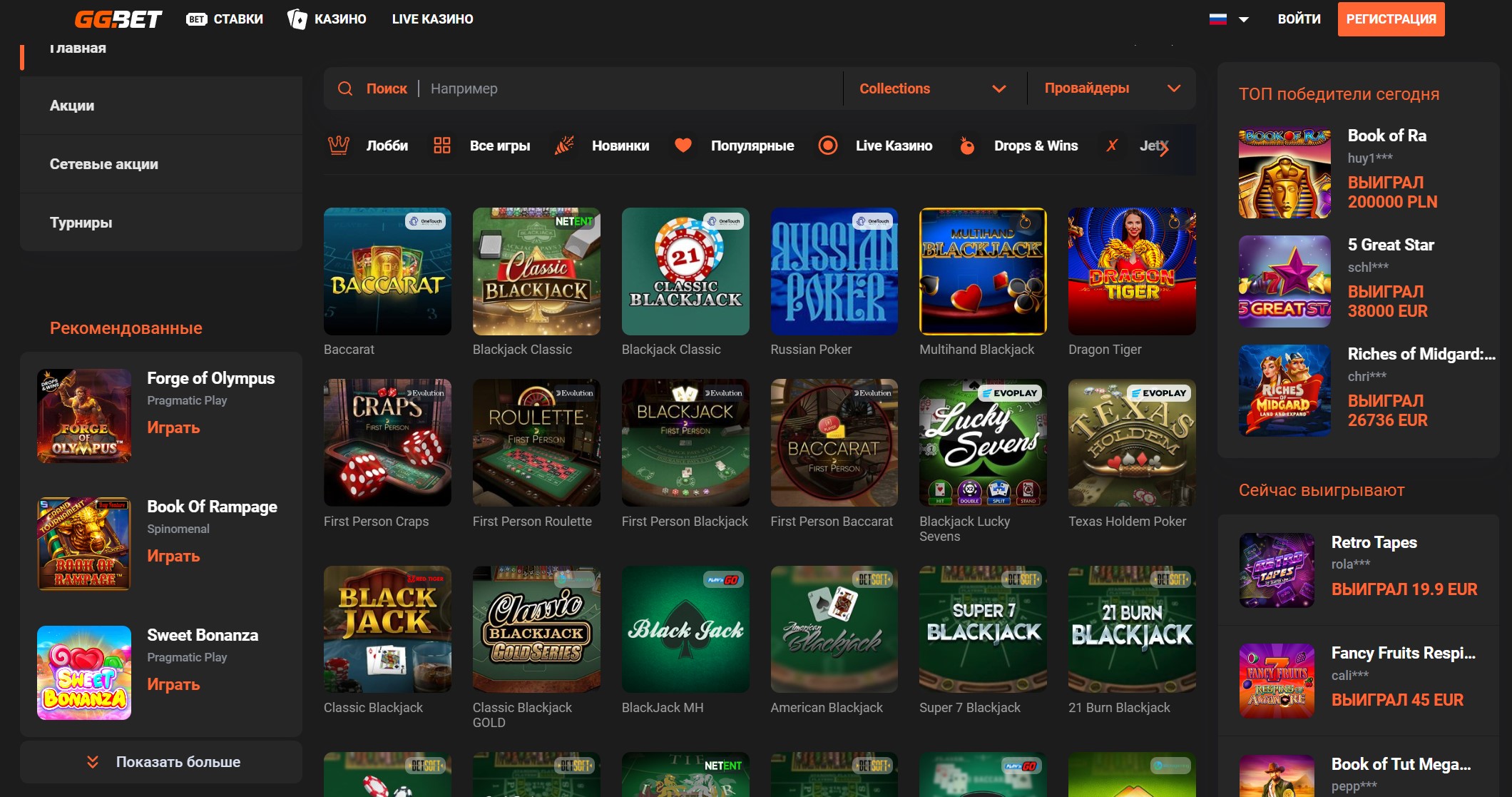Screen dimensions: 1512x797
Task: Open Турниры in the sidebar
Action: click(161, 223)
